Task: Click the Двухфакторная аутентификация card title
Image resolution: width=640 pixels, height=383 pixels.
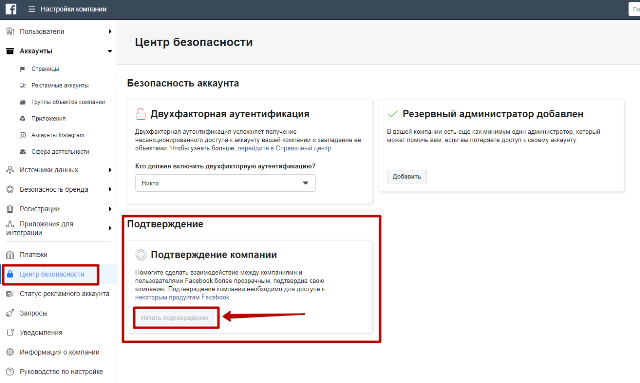Action: pyautogui.click(x=230, y=114)
